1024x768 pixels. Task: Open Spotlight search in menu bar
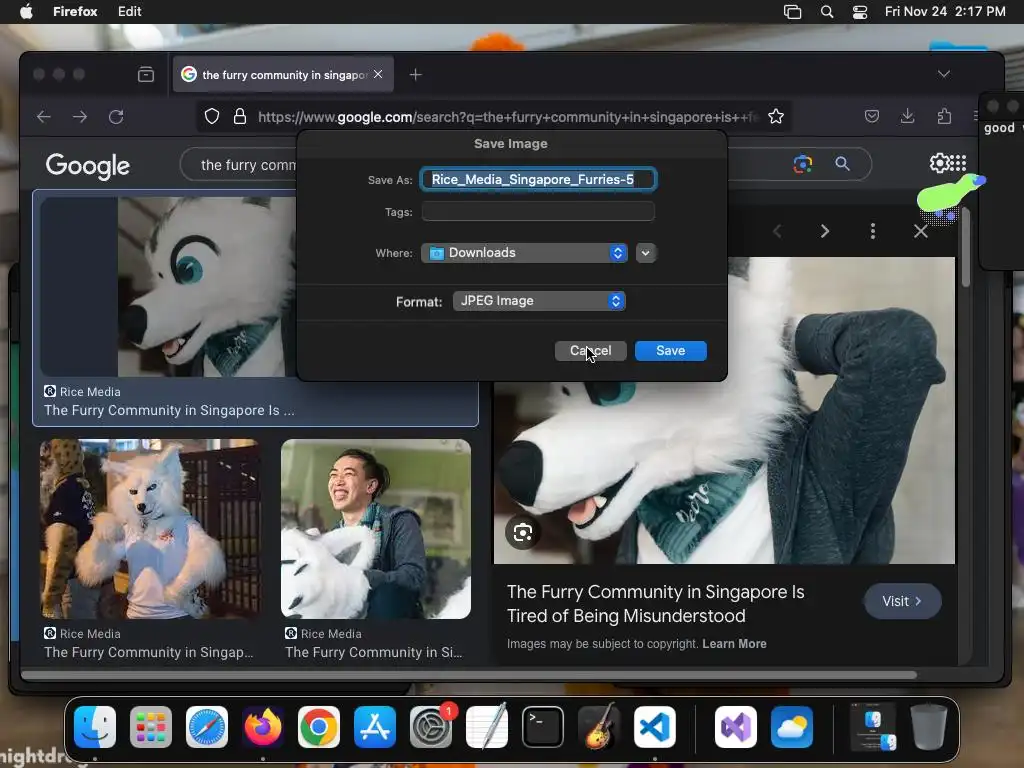pos(827,11)
